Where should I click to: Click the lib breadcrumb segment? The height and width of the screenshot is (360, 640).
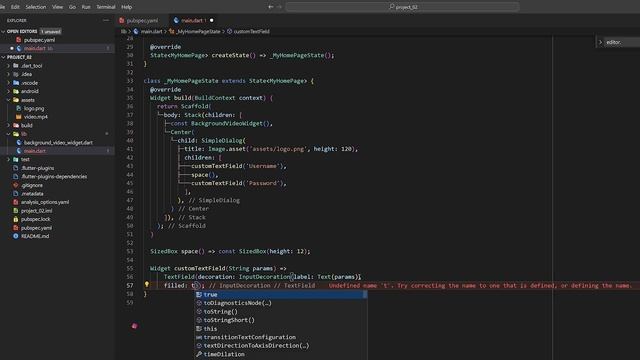(x=124, y=31)
